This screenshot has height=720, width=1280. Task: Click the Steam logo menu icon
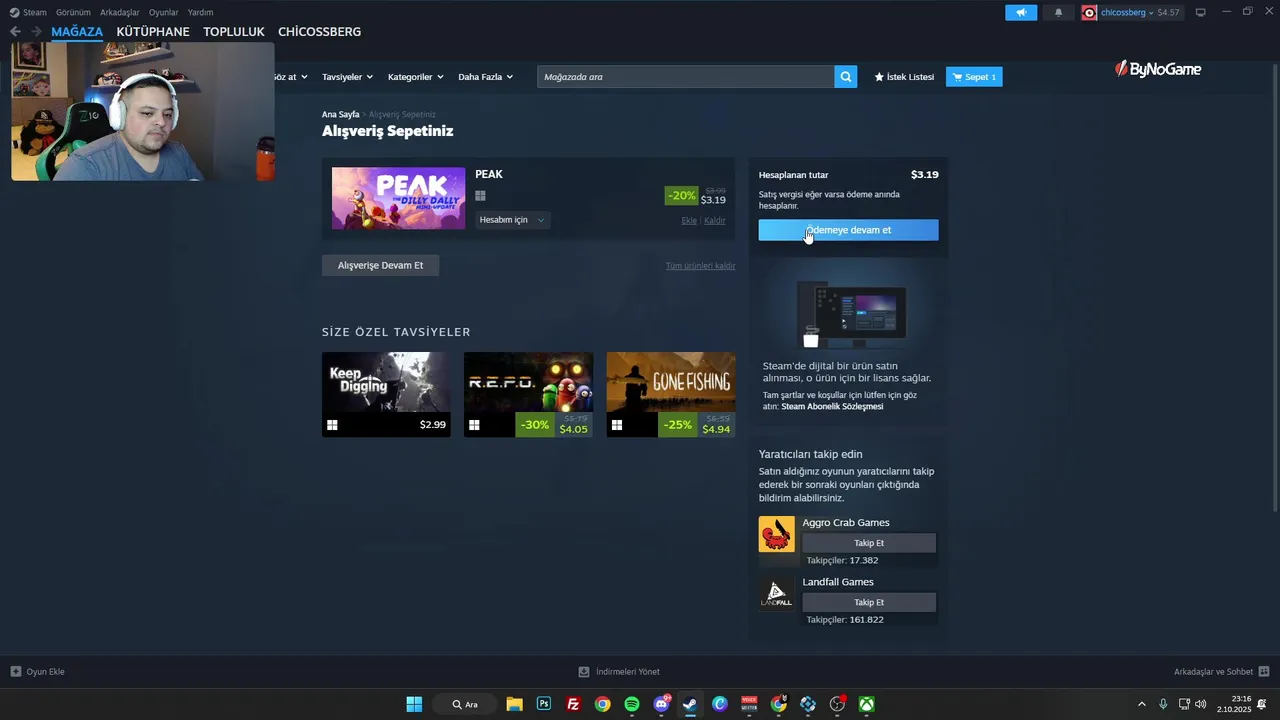tap(15, 12)
